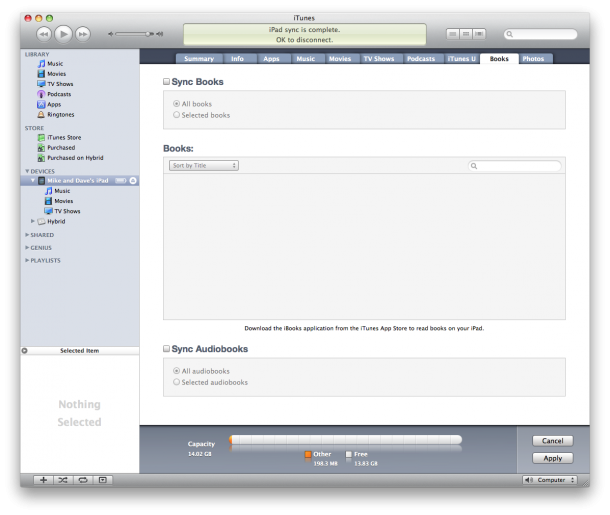Enable the Sync Audiobooks checkbox
This screenshot has height=515, width=610.
click(167, 349)
